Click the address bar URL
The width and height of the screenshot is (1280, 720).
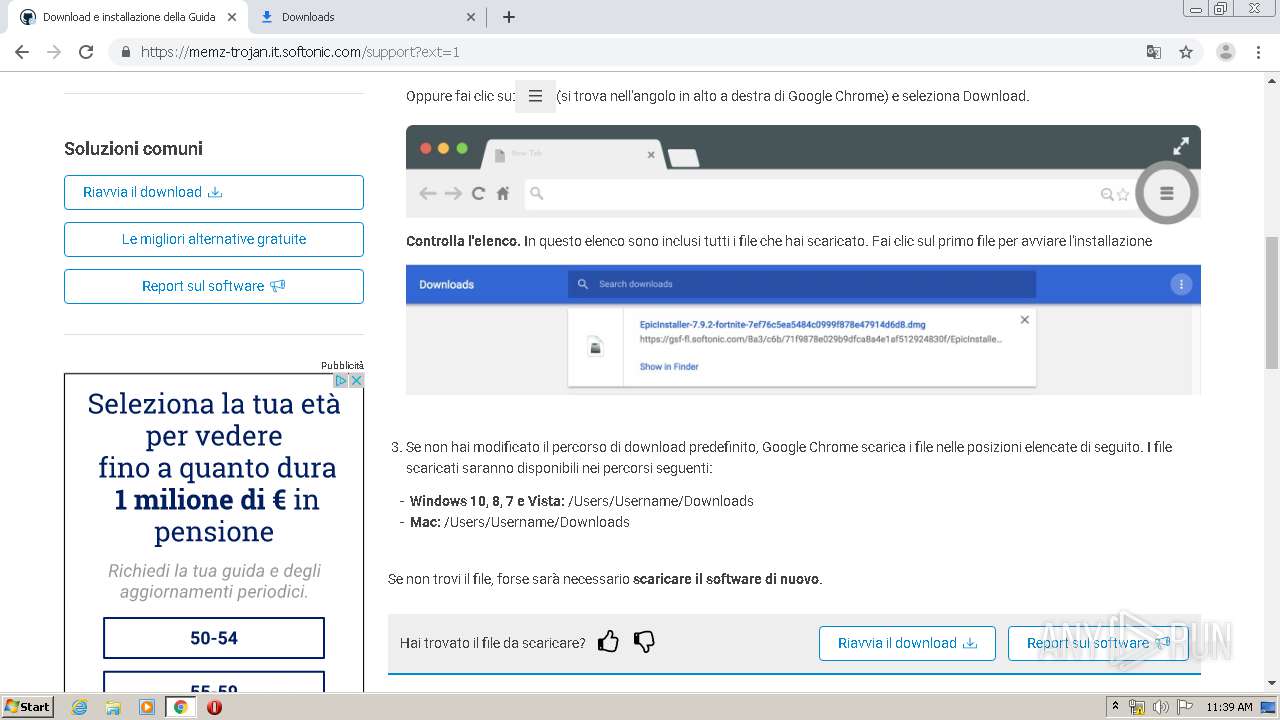coord(300,52)
